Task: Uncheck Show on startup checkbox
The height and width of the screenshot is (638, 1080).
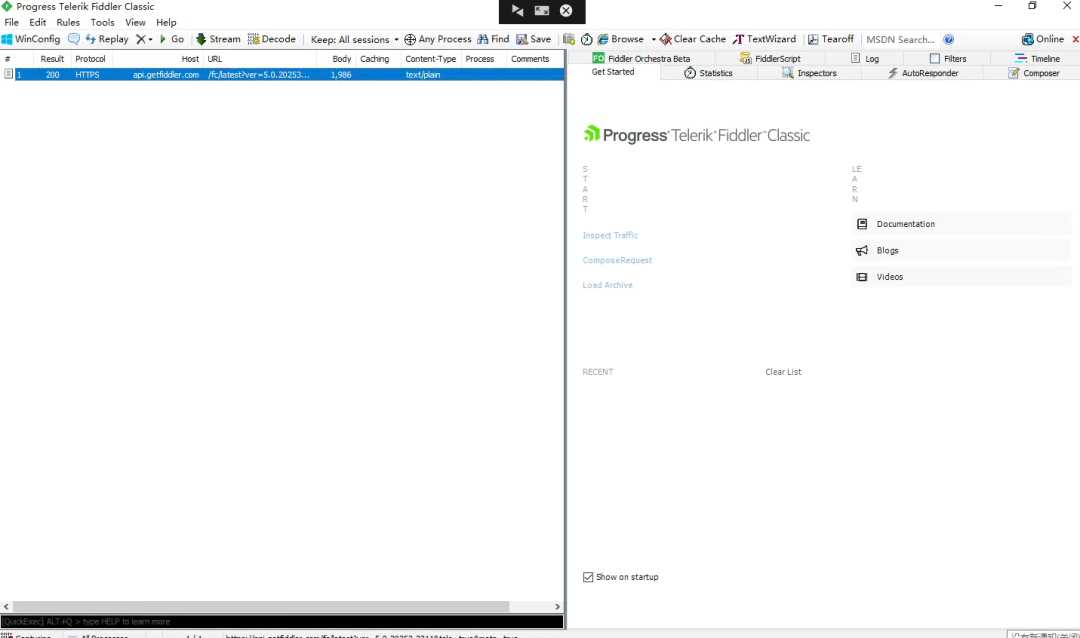Action: pos(588,577)
